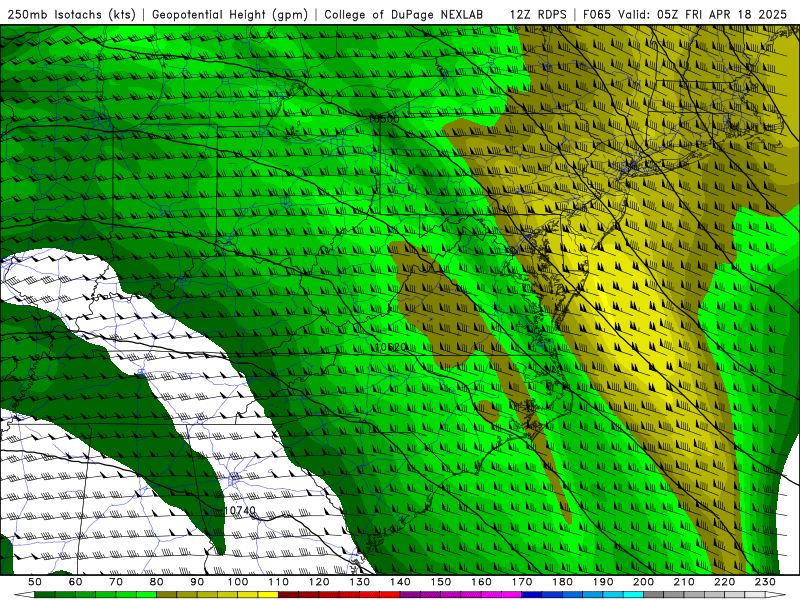The width and height of the screenshot is (800, 600).
Task: Click the 110 value on color scale
Action: click(279, 582)
